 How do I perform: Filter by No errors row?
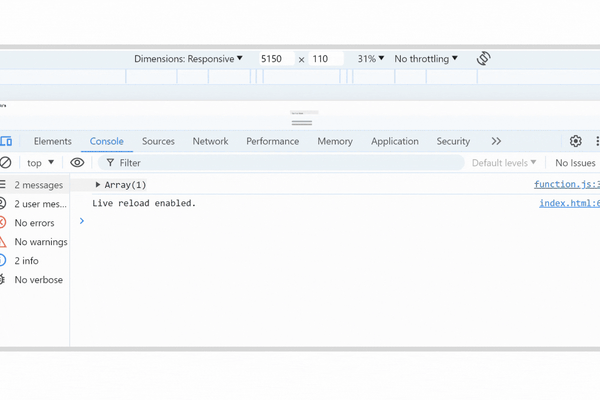[34, 223]
